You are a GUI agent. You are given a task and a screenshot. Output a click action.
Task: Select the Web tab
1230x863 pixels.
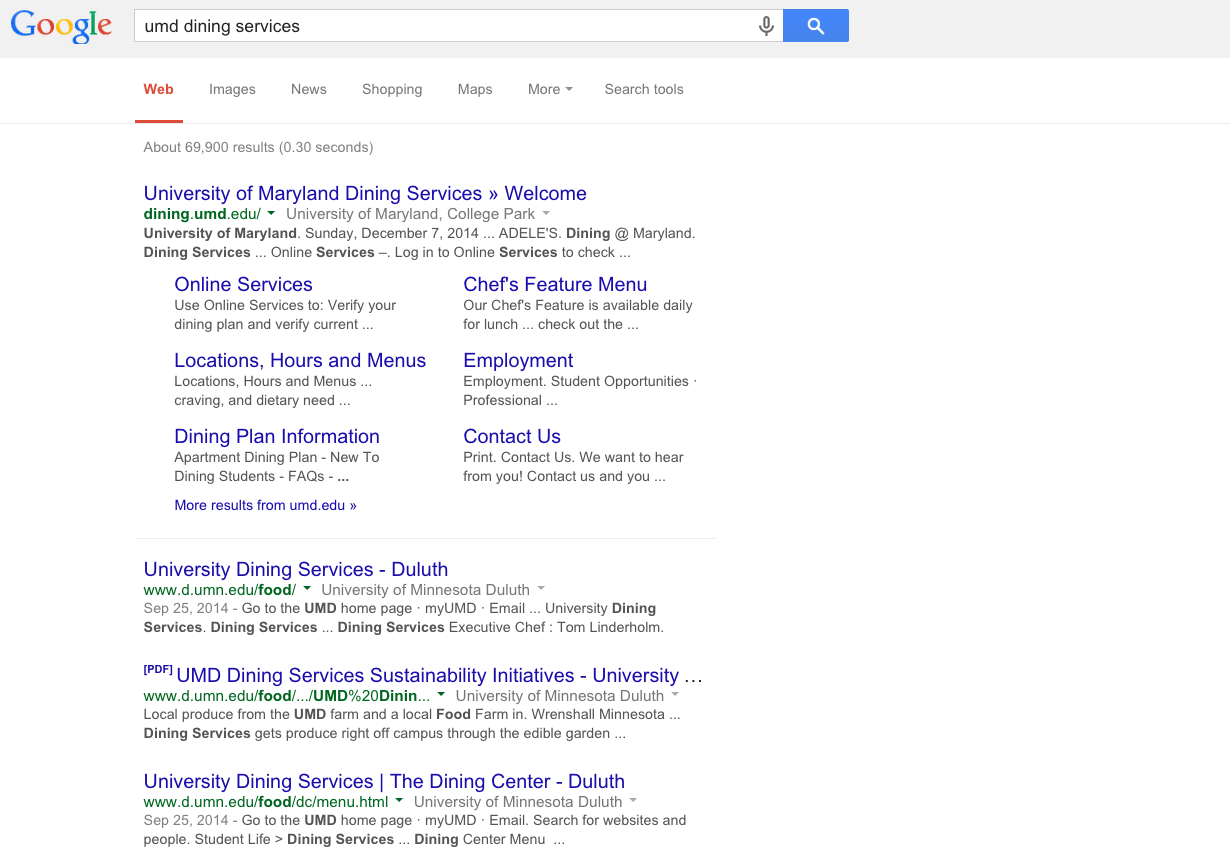pyautogui.click(x=159, y=89)
